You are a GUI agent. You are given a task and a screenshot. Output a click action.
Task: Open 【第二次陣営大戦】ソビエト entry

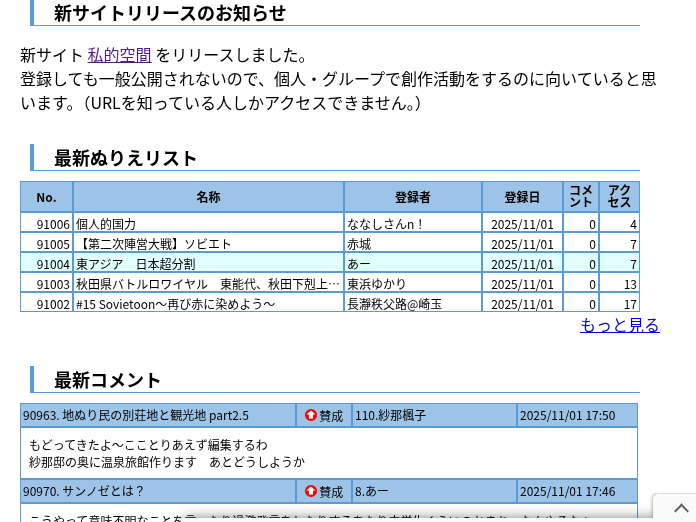(153, 244)
